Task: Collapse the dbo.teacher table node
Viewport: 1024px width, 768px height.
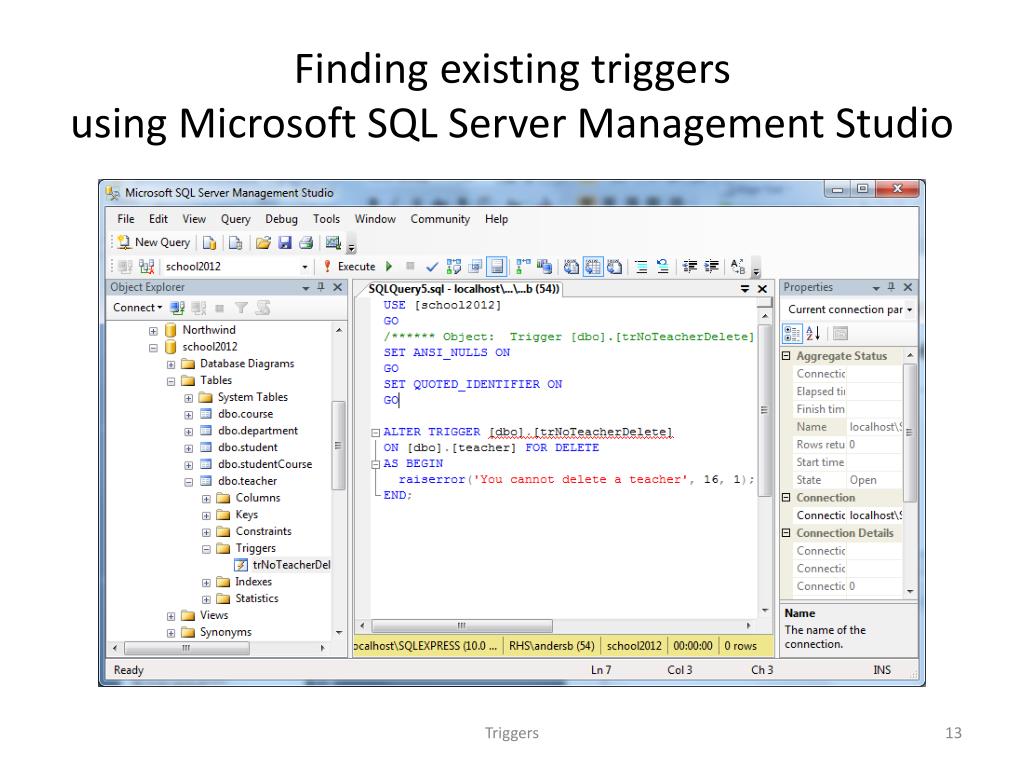Action: pos(188,482)
